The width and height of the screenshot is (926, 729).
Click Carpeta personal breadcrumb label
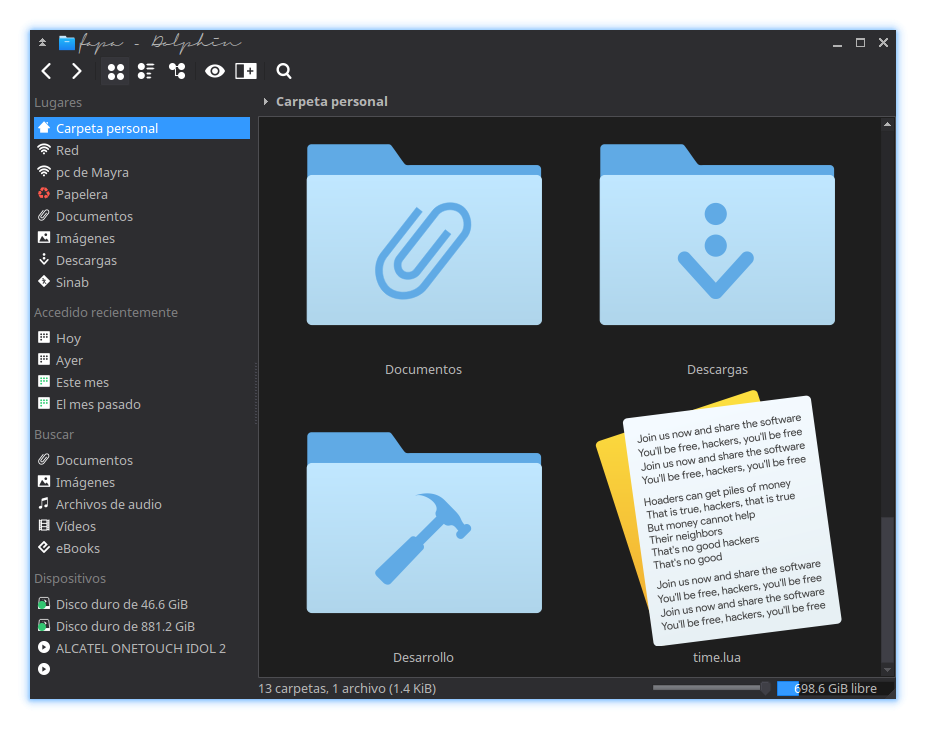point(332,102)
